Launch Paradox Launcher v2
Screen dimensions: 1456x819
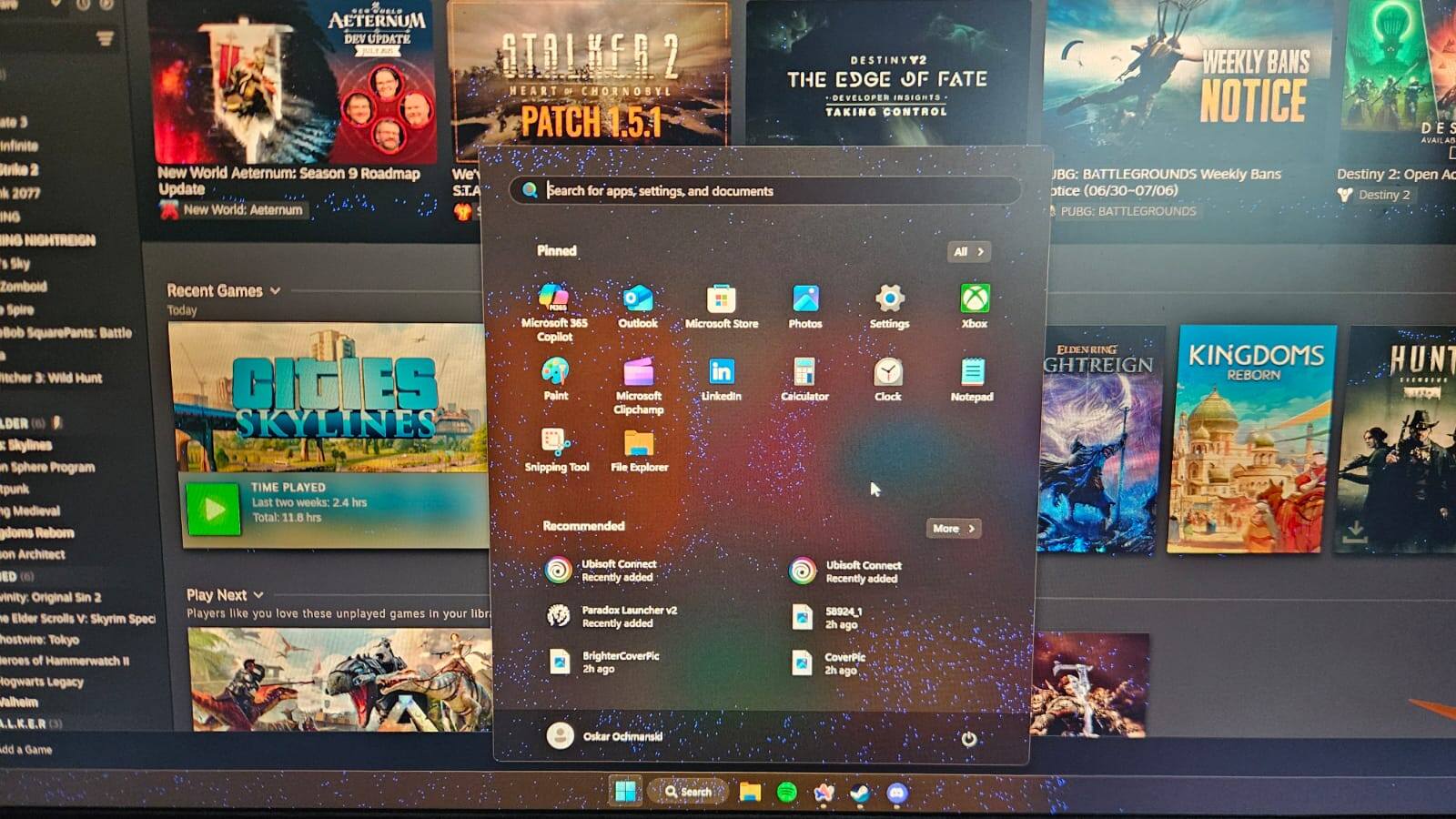(x=612, y=616)
